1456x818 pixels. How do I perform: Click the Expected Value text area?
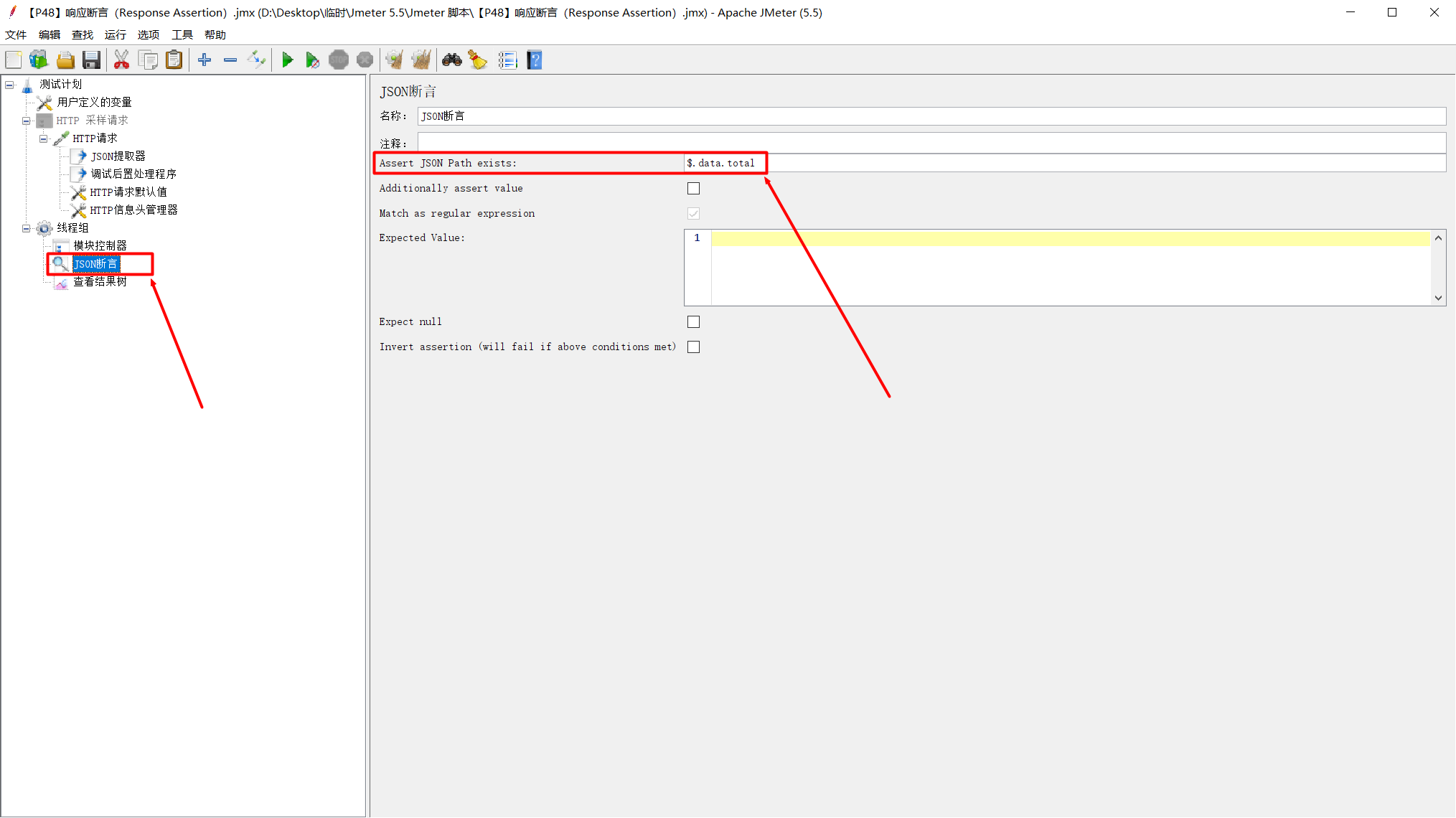[1071, 268]
